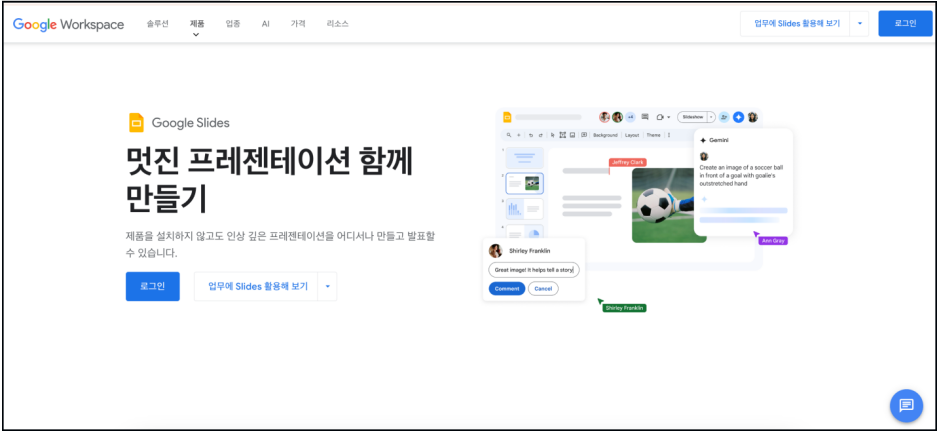This screenshot has width=940, height=435.
Task: Click the Gemini prompt text about soccer ball
Action: 742,176
